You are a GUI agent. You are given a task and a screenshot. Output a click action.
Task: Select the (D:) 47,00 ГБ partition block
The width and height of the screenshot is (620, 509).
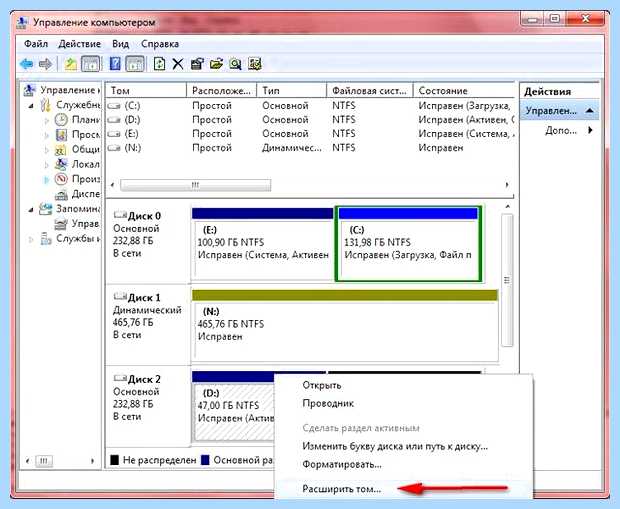pos(233,407)
